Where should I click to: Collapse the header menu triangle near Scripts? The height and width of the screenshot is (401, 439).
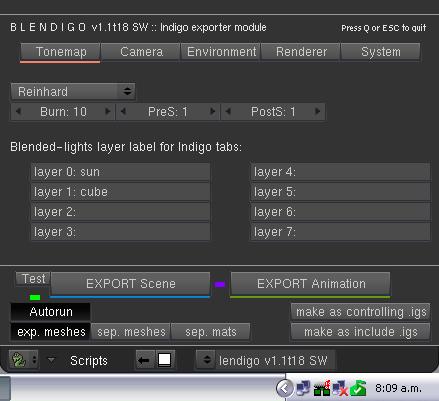tap(51, 360)
